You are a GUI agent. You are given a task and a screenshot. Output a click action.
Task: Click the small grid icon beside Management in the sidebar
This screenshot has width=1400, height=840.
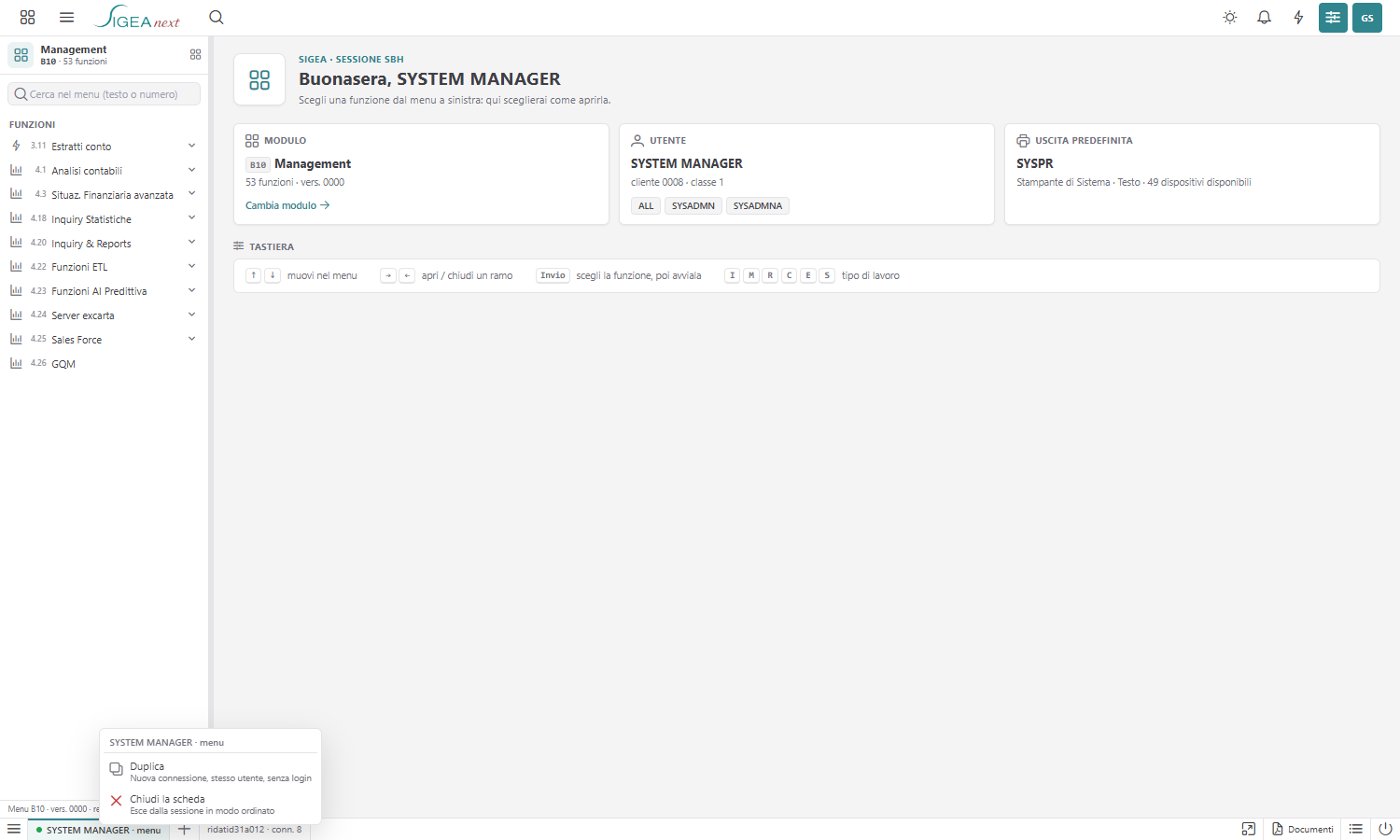pos(195,55)
